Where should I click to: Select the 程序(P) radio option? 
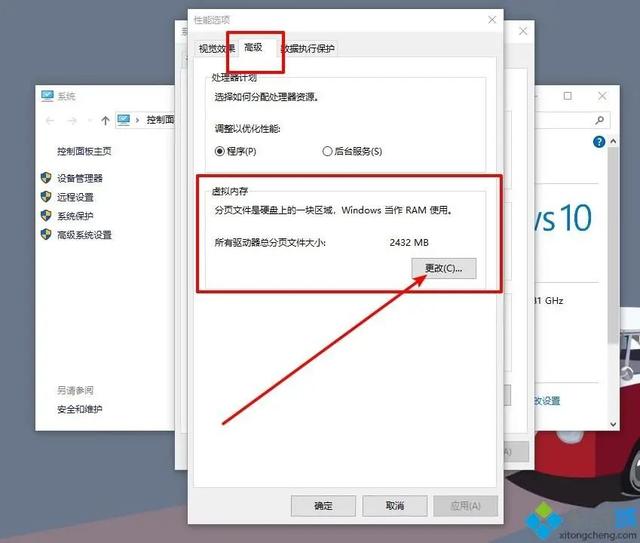(236, 151)
